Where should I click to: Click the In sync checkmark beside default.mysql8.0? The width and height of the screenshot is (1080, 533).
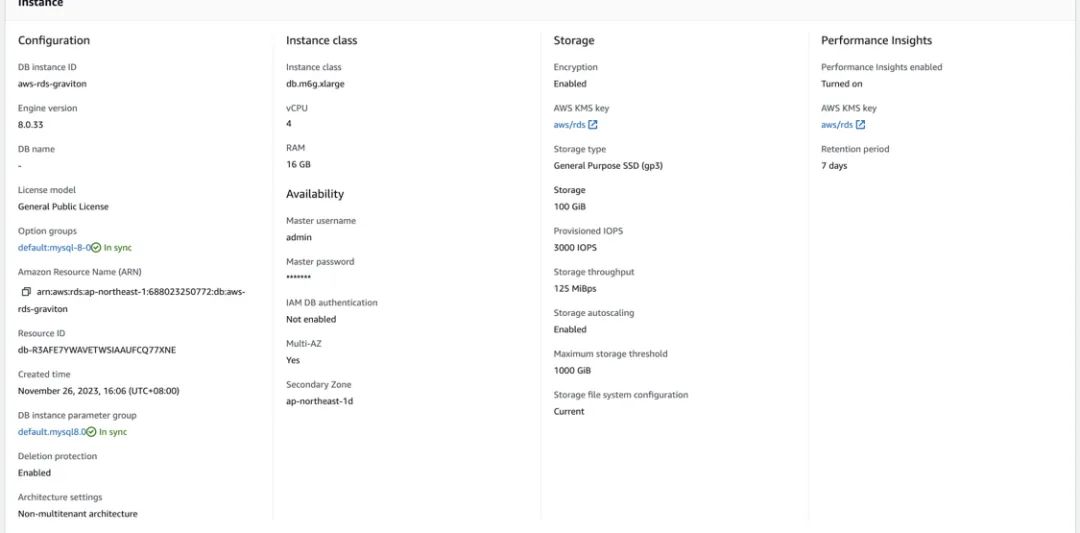(91, 432)
